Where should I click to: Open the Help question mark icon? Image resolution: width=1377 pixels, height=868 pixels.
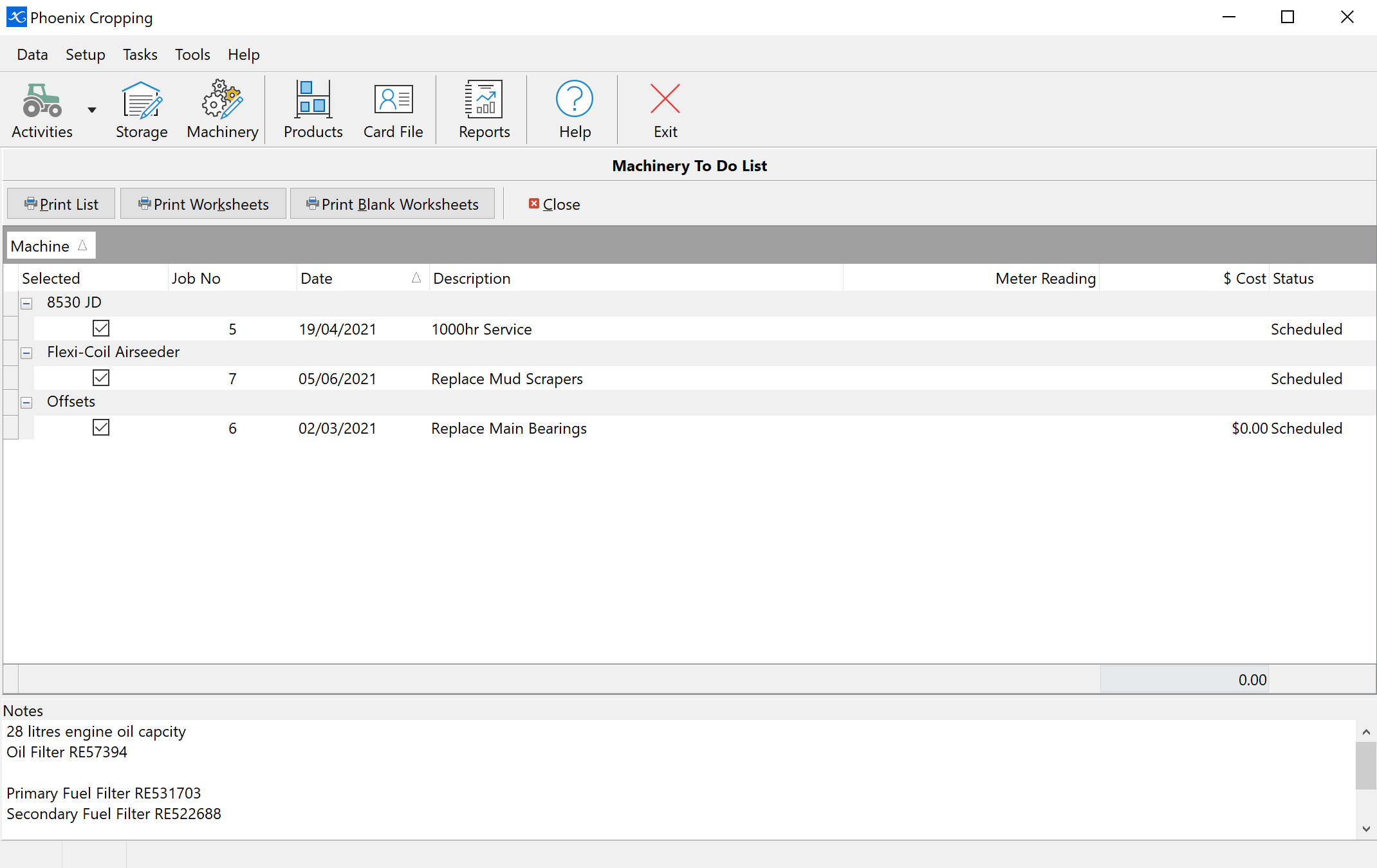575,109
